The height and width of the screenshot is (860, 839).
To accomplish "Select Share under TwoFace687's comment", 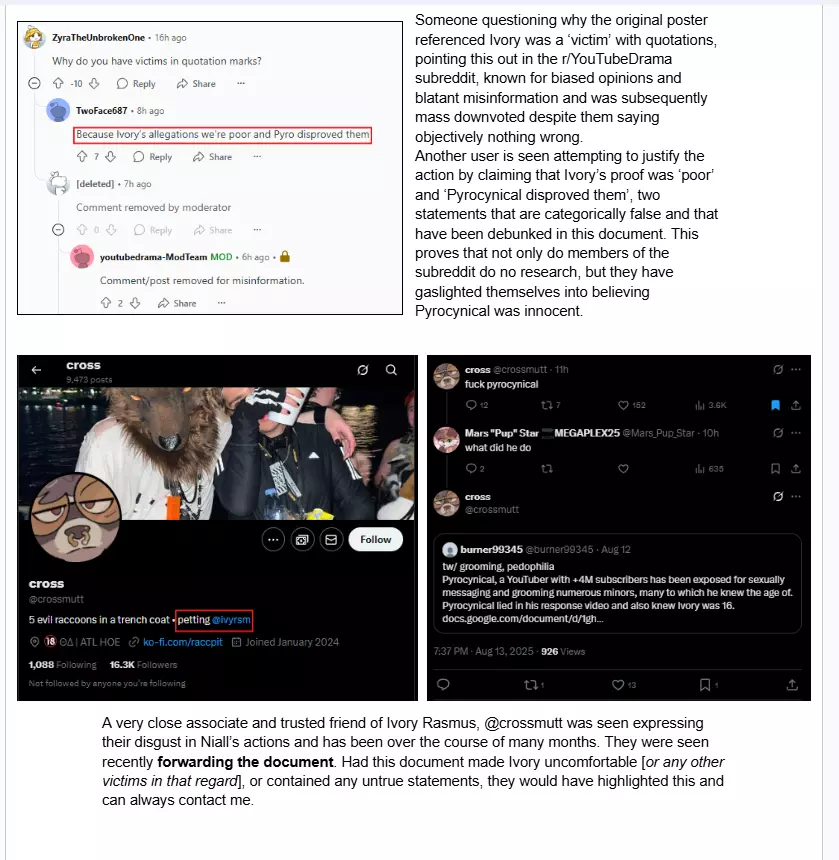I will point(212,157).
